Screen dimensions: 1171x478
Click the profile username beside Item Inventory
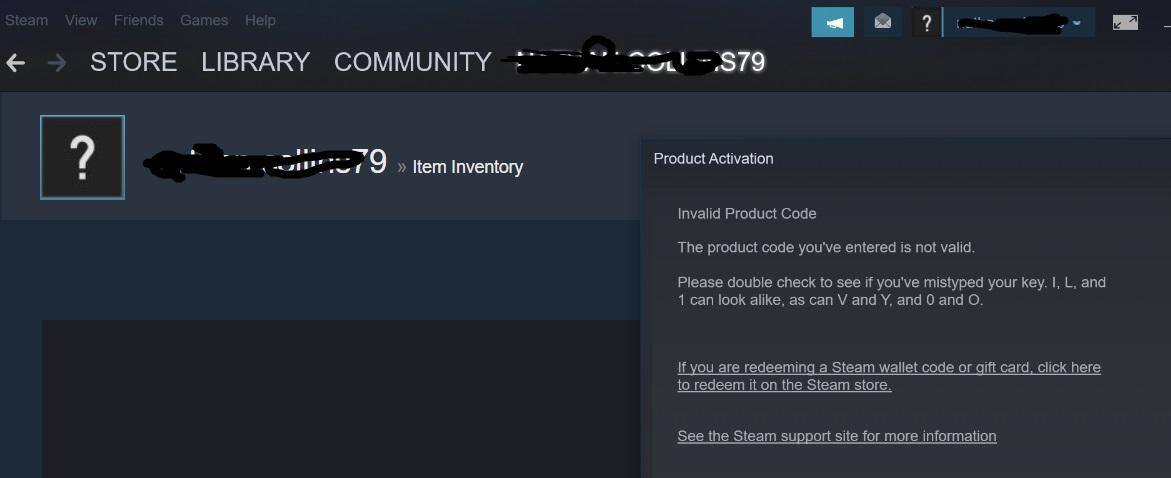265,163
